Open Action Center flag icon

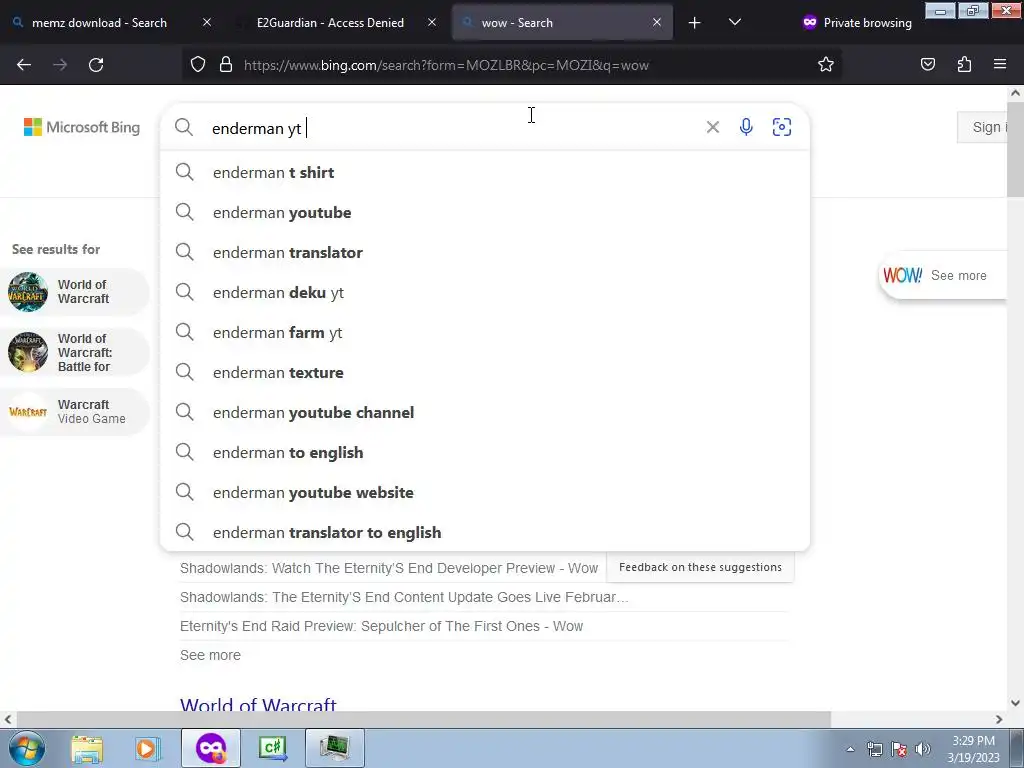pos(899,749)
